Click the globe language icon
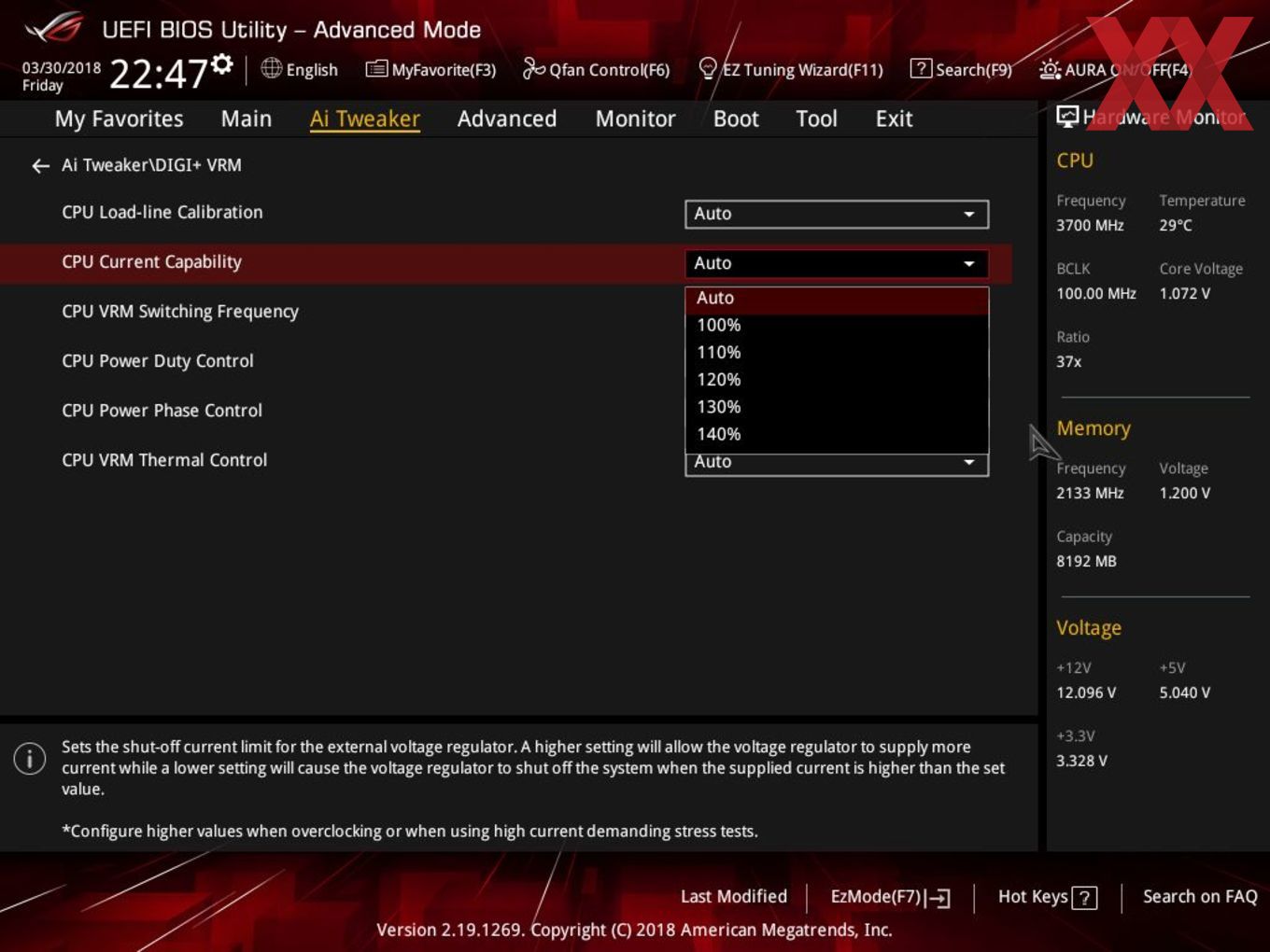This screenshot has height=952, width=1270. (x=271, y=68)
